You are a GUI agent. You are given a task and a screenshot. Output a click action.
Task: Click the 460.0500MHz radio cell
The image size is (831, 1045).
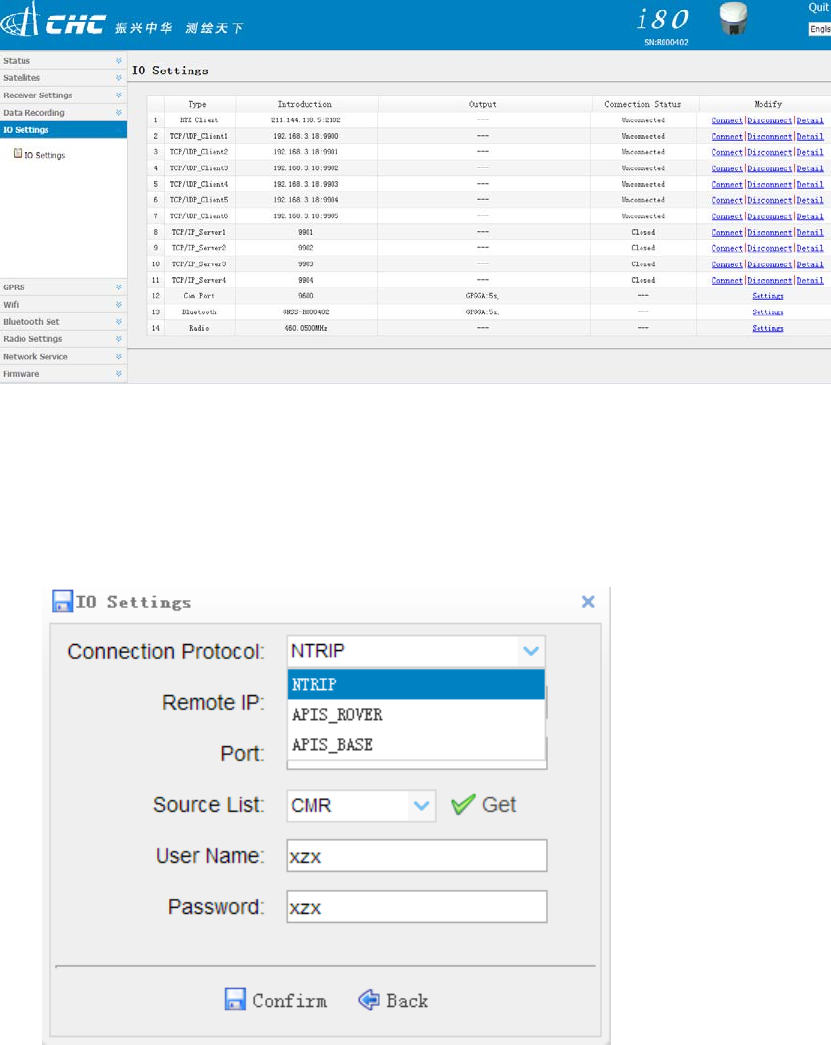click(x=305, y=328)
